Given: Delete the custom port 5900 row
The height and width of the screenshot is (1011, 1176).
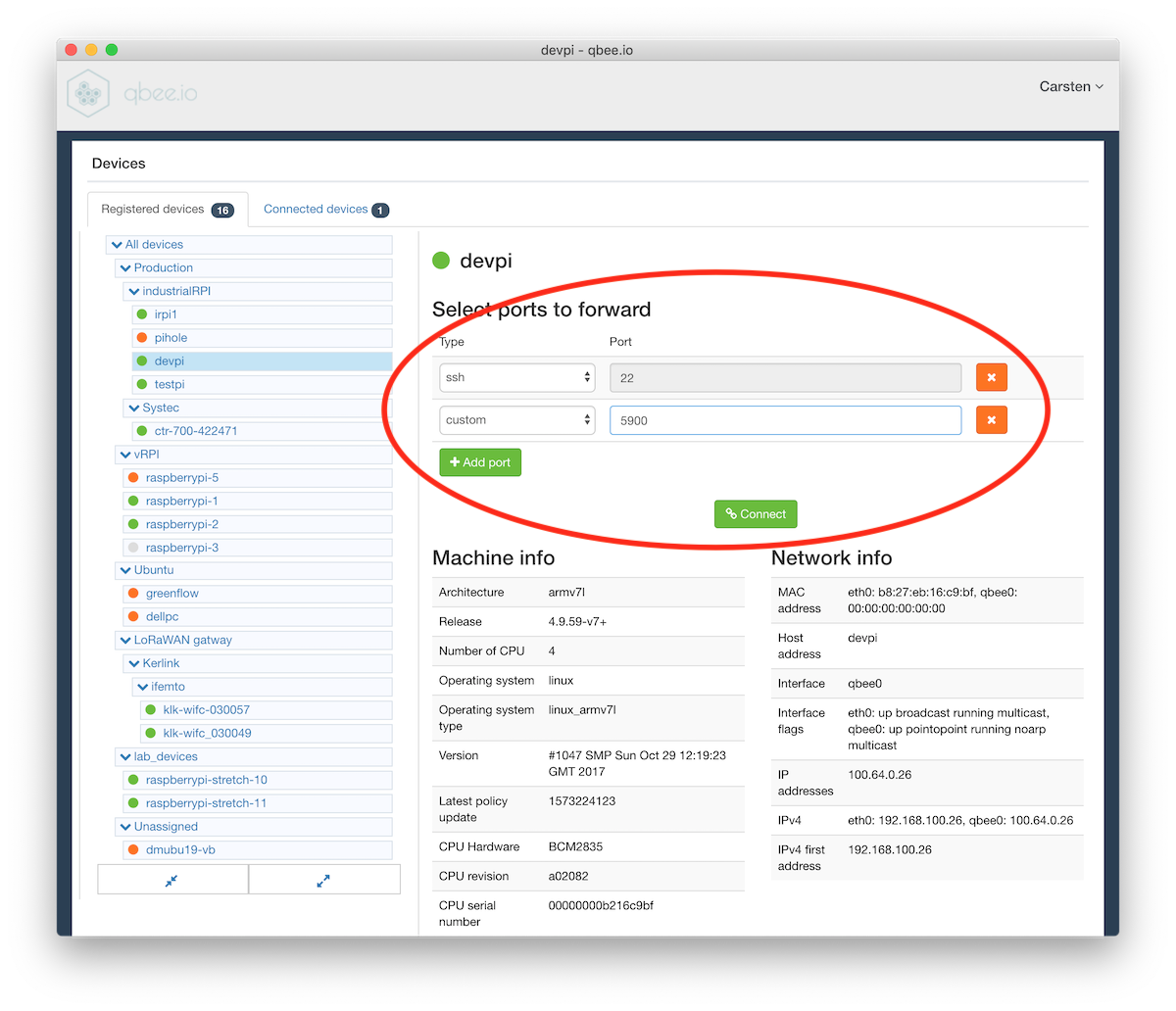Looking at the screenshot, I should tap(991, 420).
